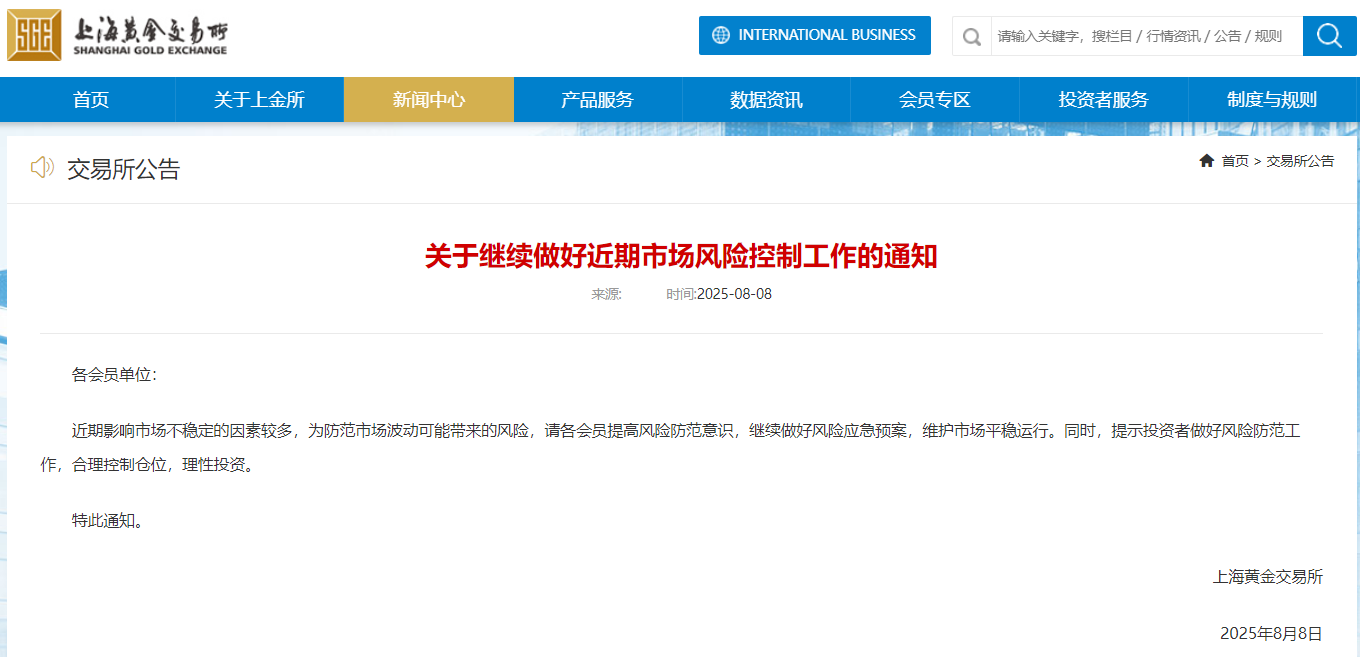Click the blue search submit button
Viewport: 1360px width, 657px height.
[x=1330, y=36]
